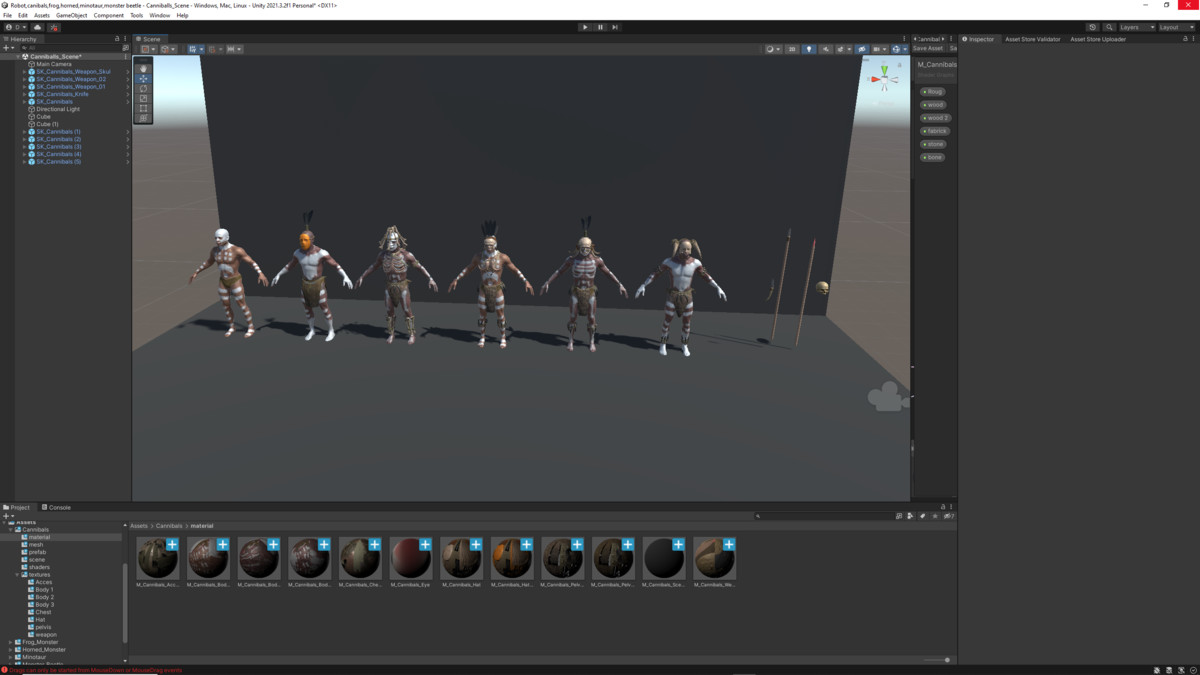This screenshot has width=1200, height=675.
Task: Collapse the textures folder
Action: tap(18, 575)
